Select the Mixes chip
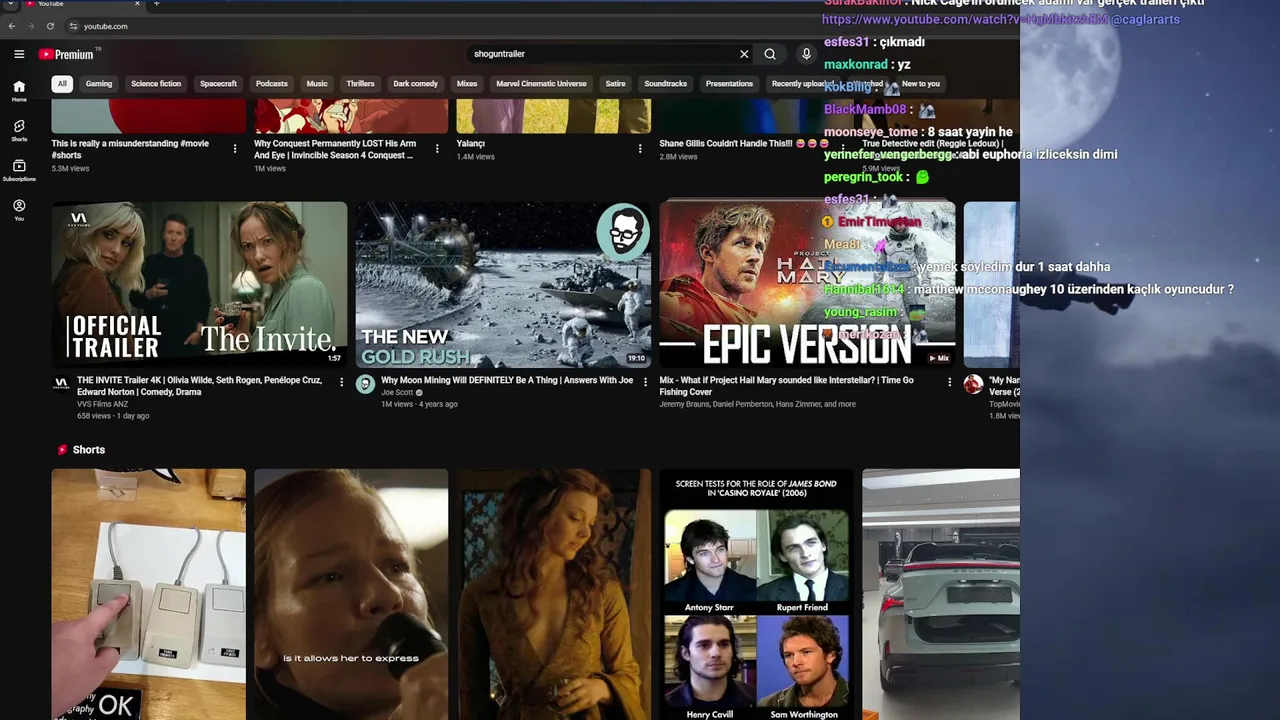 pyautogui.click(x=467, y=84)
